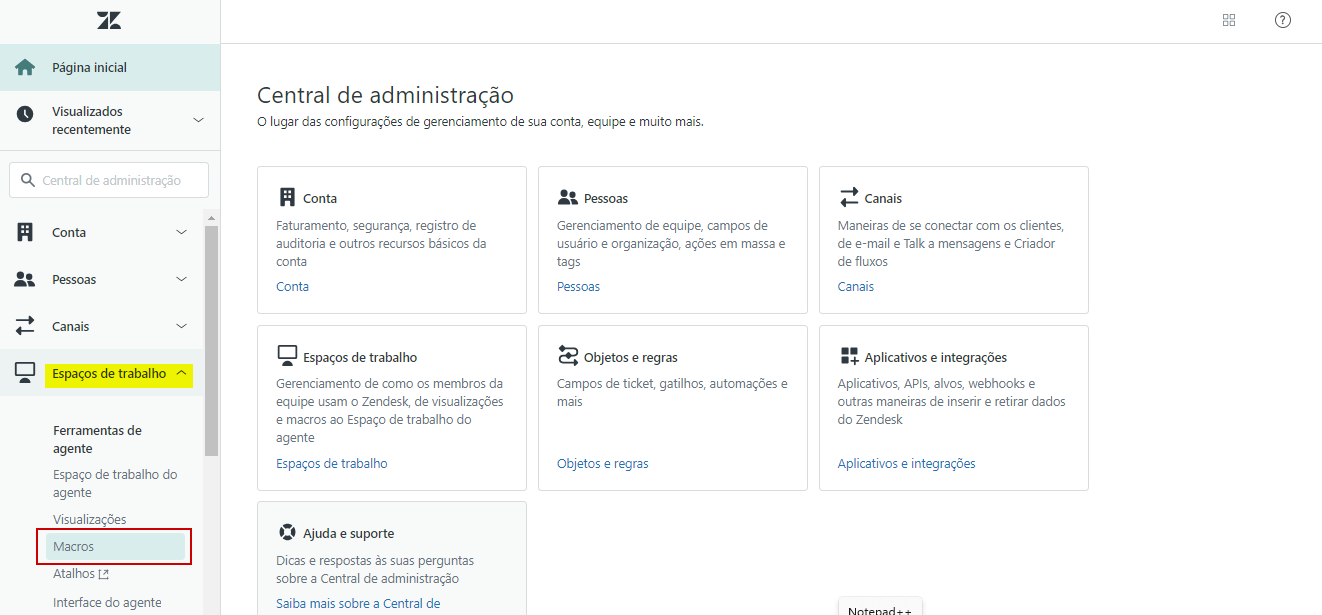The image size is (1322, 615).
Task: Collapse the Espaços de trabalho section
Action: tap(181, 373)
